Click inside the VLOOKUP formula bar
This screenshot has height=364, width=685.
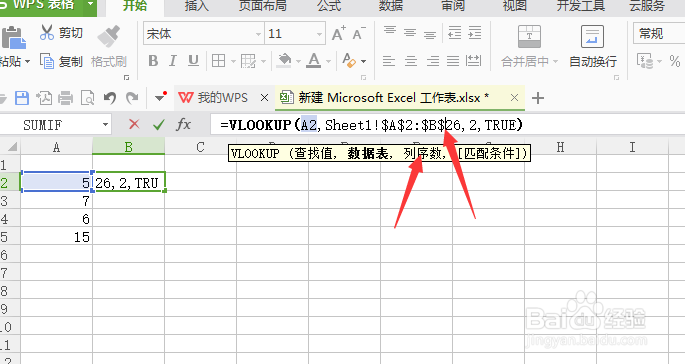pyautogui.click(x=447, y=125)
